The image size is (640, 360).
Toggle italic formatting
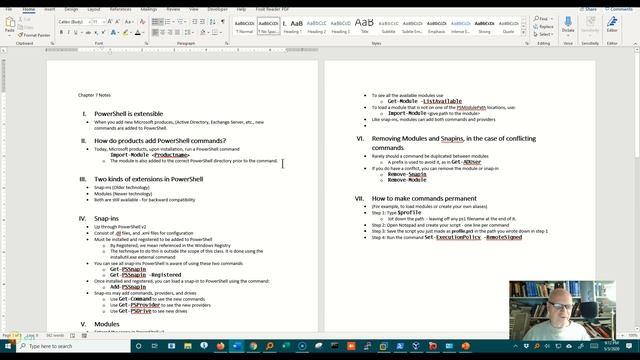click(x=68, y=33)
